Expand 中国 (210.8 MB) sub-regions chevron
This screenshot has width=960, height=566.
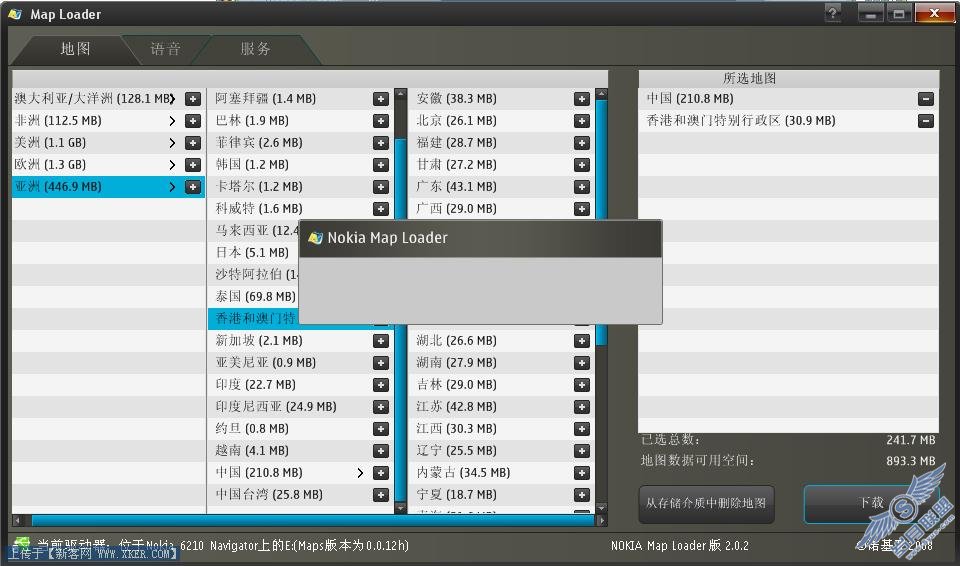[360, 473]
